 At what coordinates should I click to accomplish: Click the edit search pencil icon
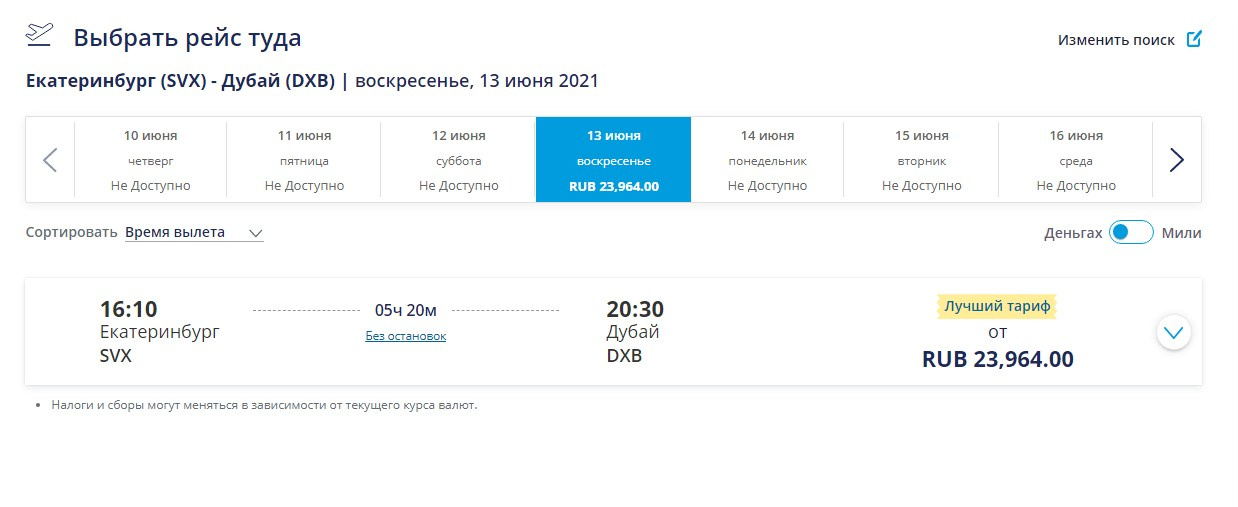[1194, 39]
